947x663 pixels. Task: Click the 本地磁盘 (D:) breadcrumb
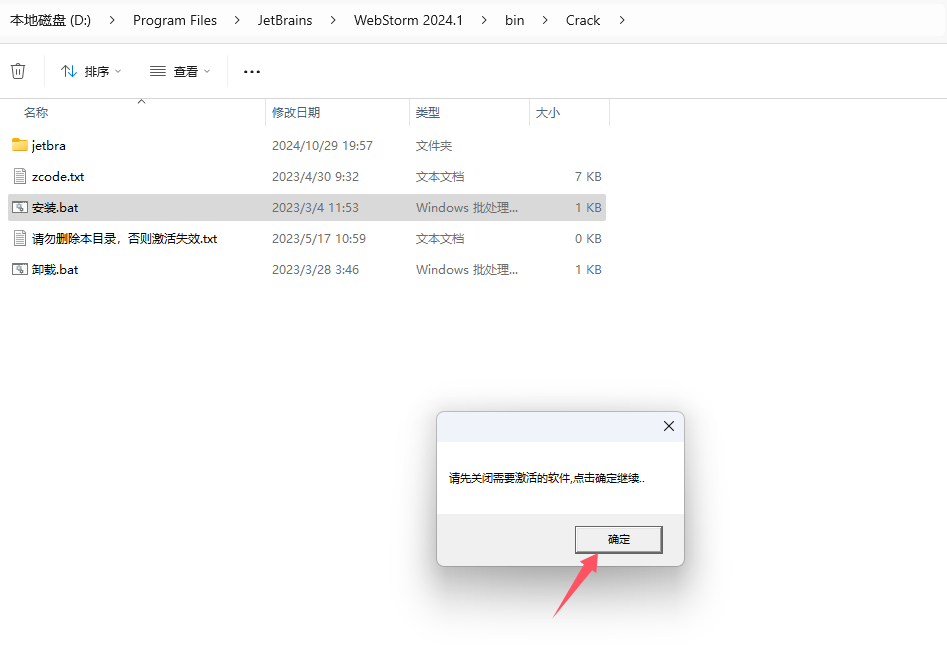click(x=51, y=21)
